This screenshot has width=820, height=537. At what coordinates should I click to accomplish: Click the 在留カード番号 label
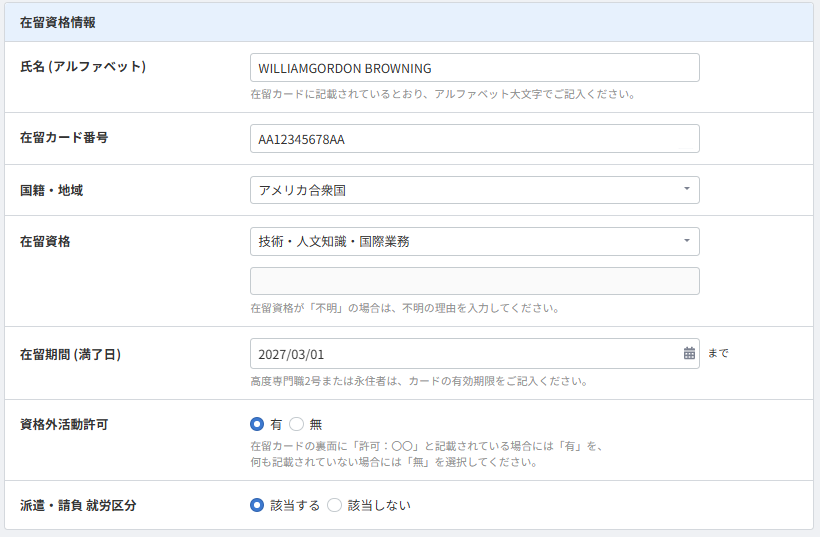64,138
